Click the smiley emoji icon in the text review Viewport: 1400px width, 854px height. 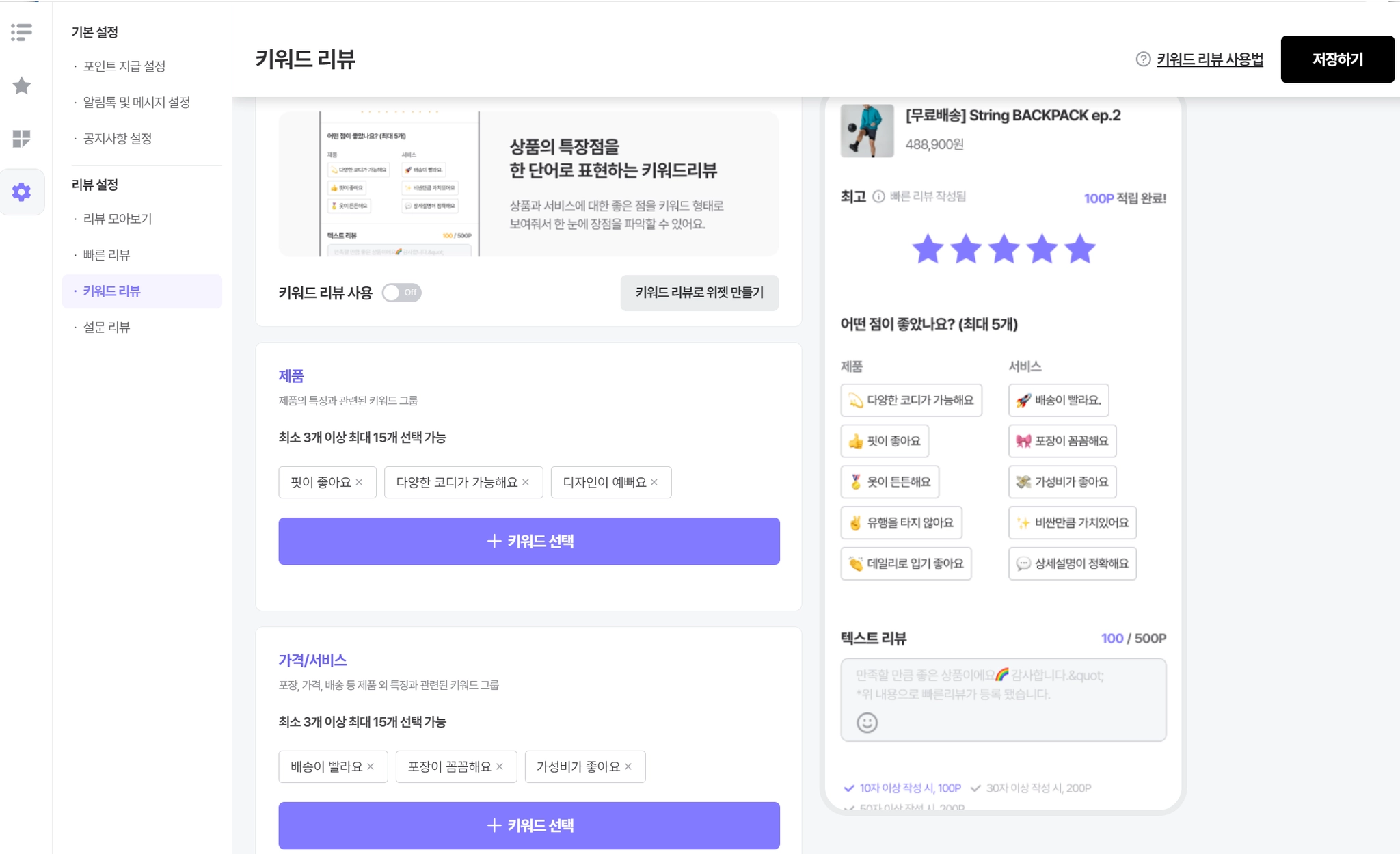[867, 723]
